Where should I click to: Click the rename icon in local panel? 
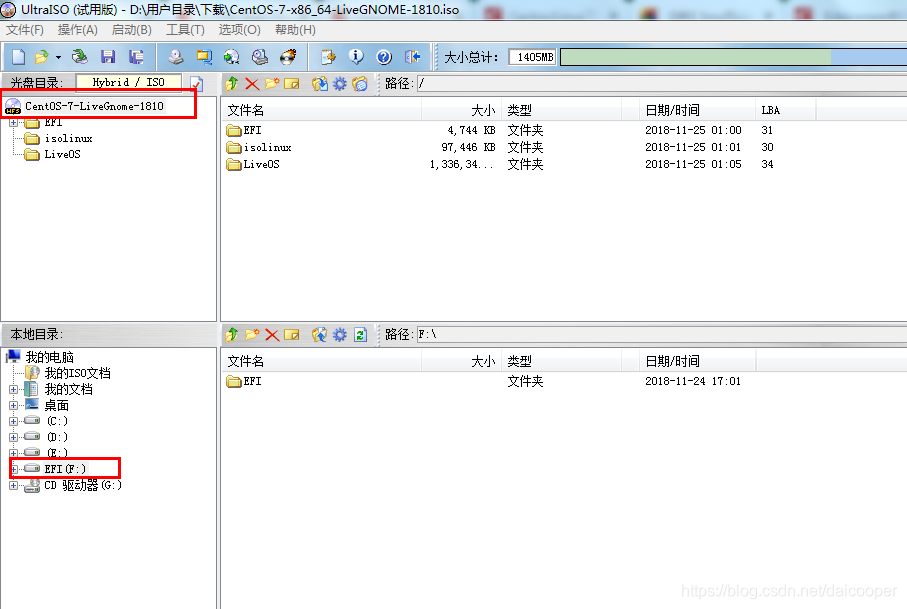click(292, 334)
